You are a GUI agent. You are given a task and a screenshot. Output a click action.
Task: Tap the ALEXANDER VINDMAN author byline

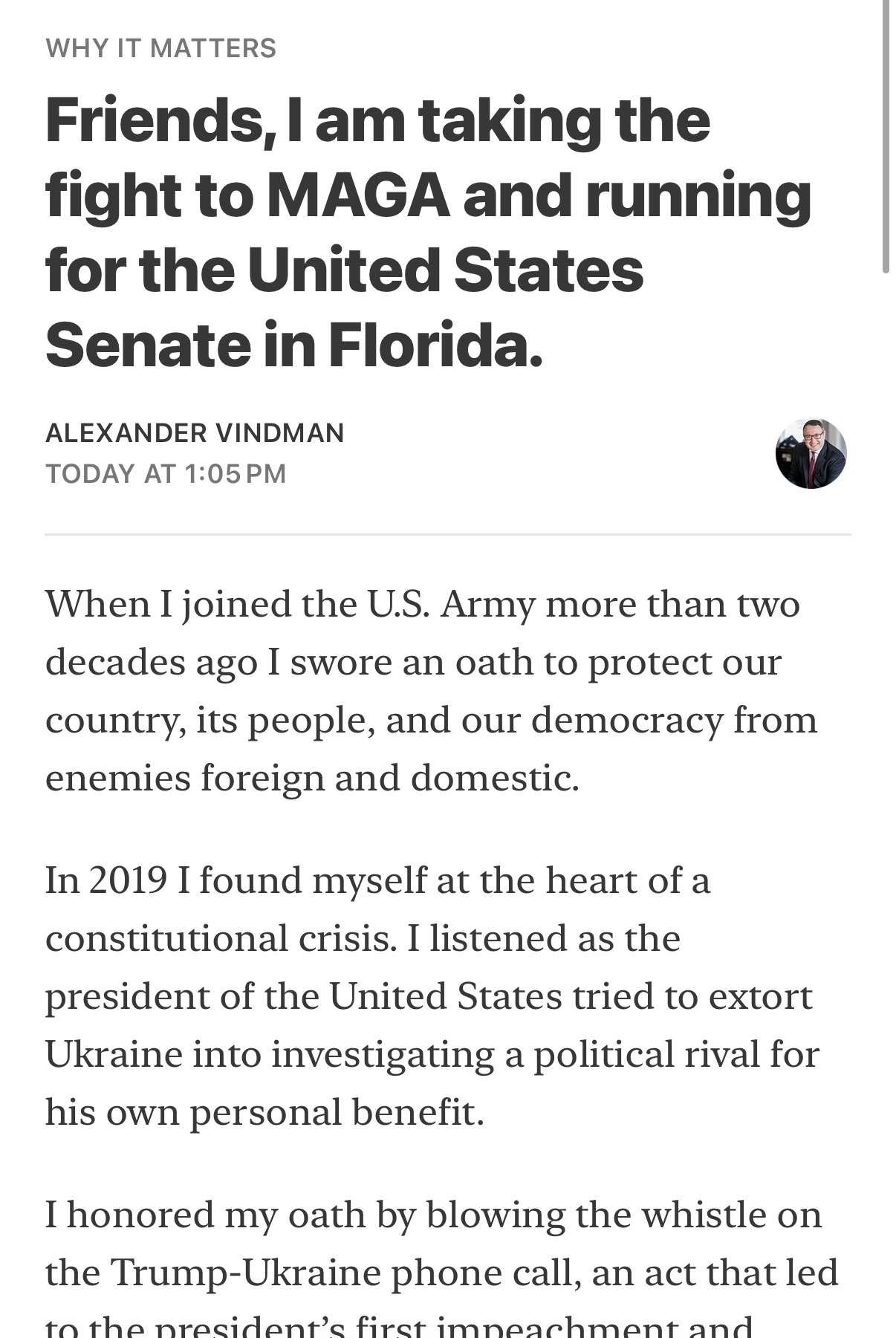(195, 432)
